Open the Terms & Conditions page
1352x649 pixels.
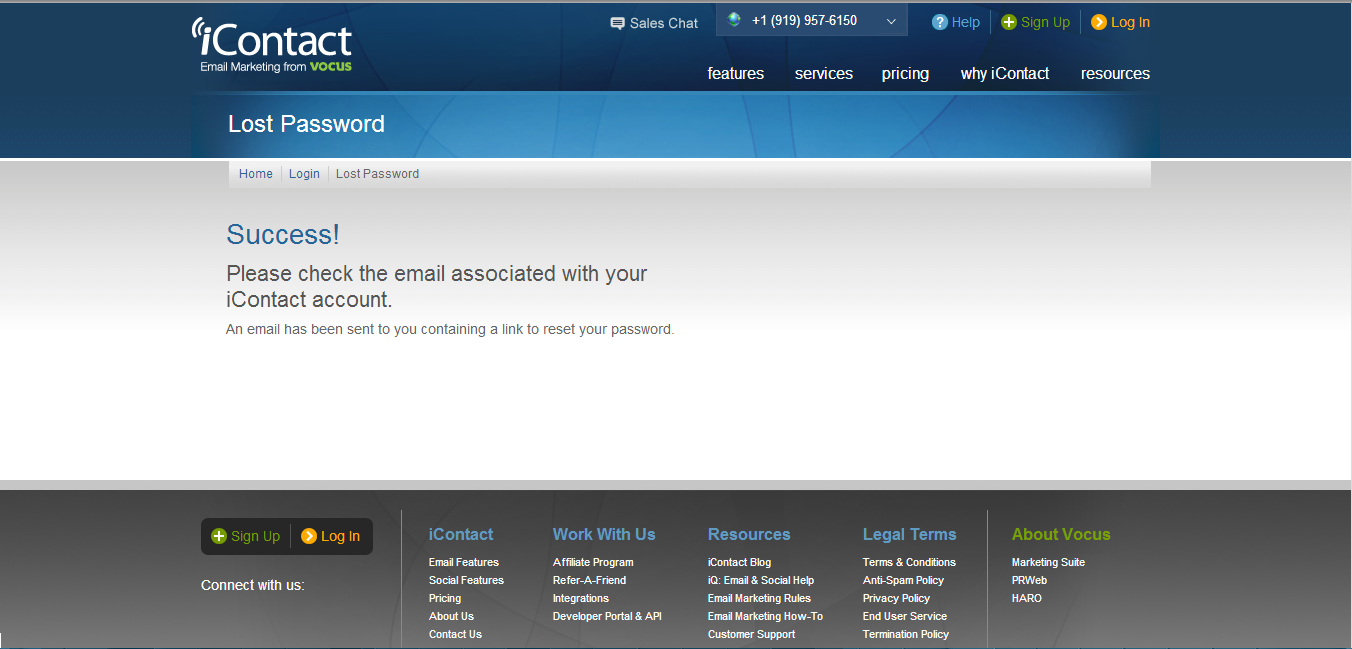[x=909, y=562]
